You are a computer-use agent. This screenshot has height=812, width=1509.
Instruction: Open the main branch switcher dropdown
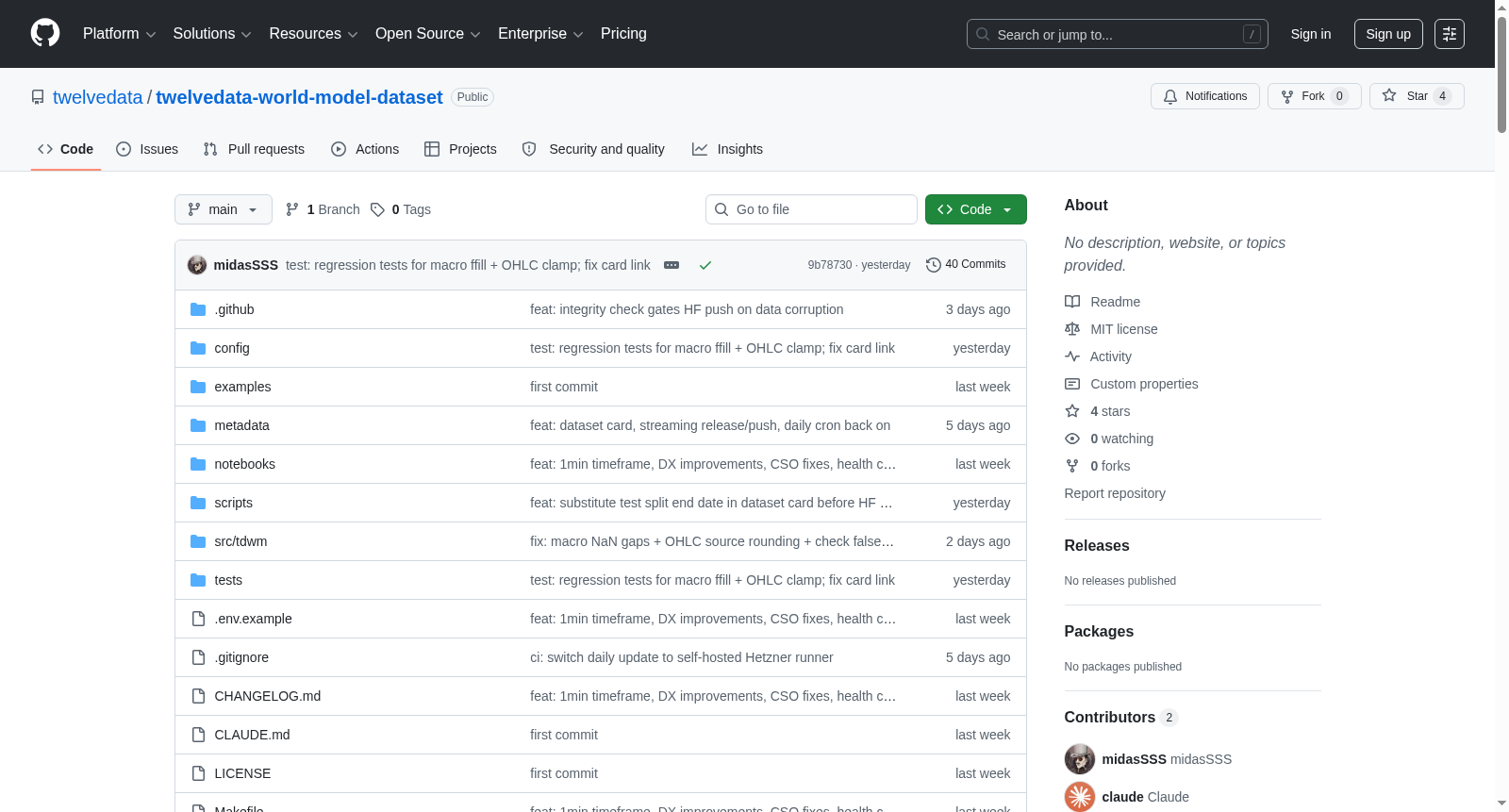pyautogui.click(x=224, y=209)
